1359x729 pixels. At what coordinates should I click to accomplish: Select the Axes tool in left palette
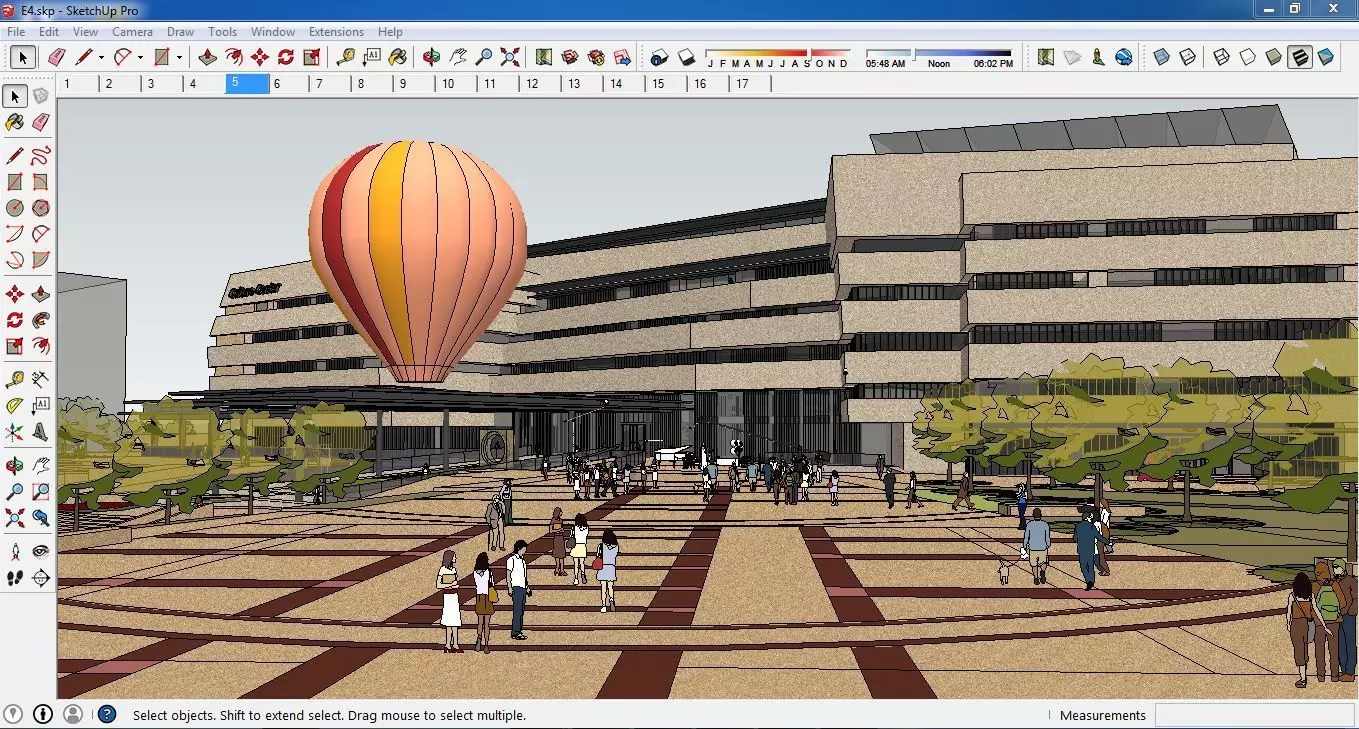click(15, 432)
